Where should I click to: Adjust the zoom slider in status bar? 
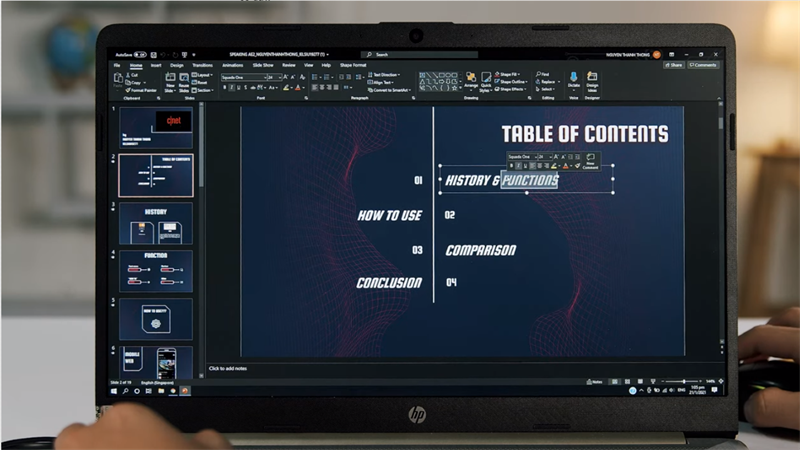[x=684, y=381]
